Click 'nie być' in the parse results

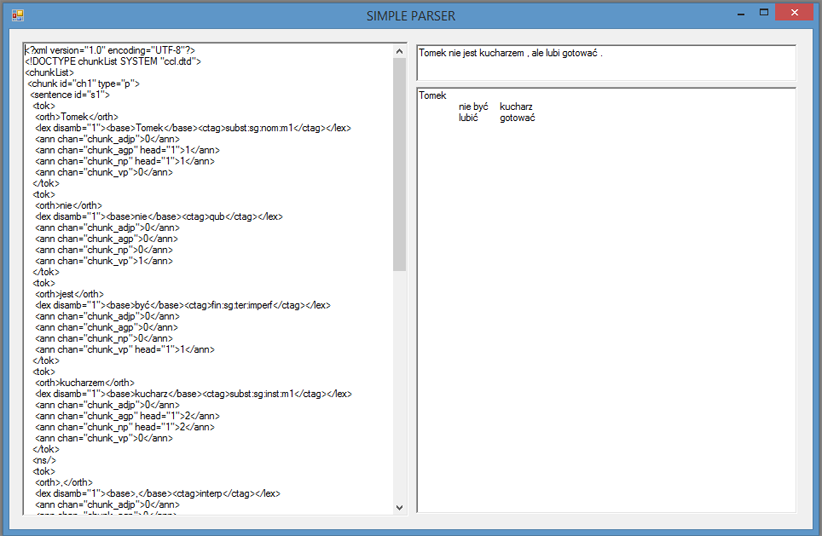[473, 107]
